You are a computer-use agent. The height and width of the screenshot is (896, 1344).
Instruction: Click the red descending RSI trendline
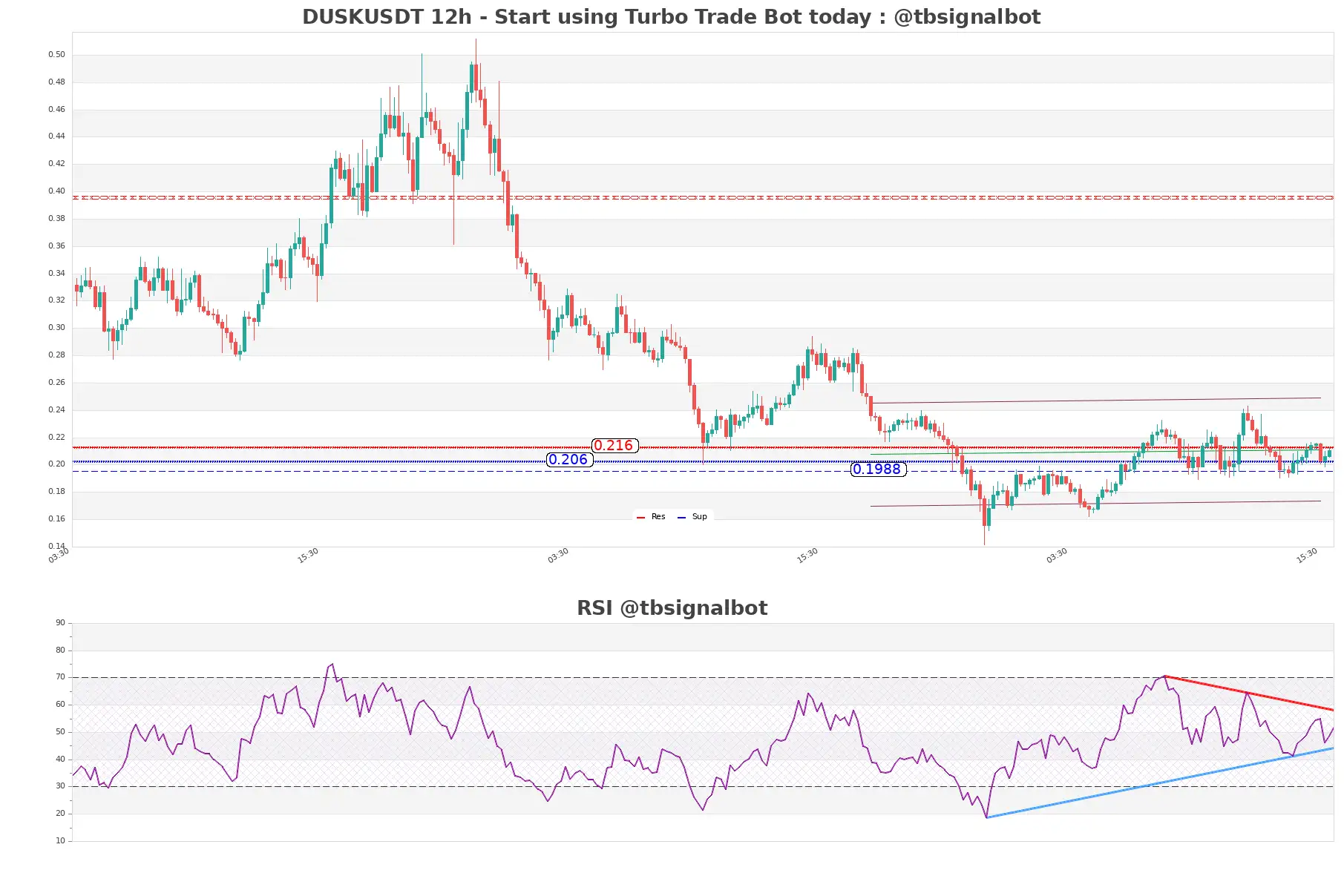tap(1249, 694)
